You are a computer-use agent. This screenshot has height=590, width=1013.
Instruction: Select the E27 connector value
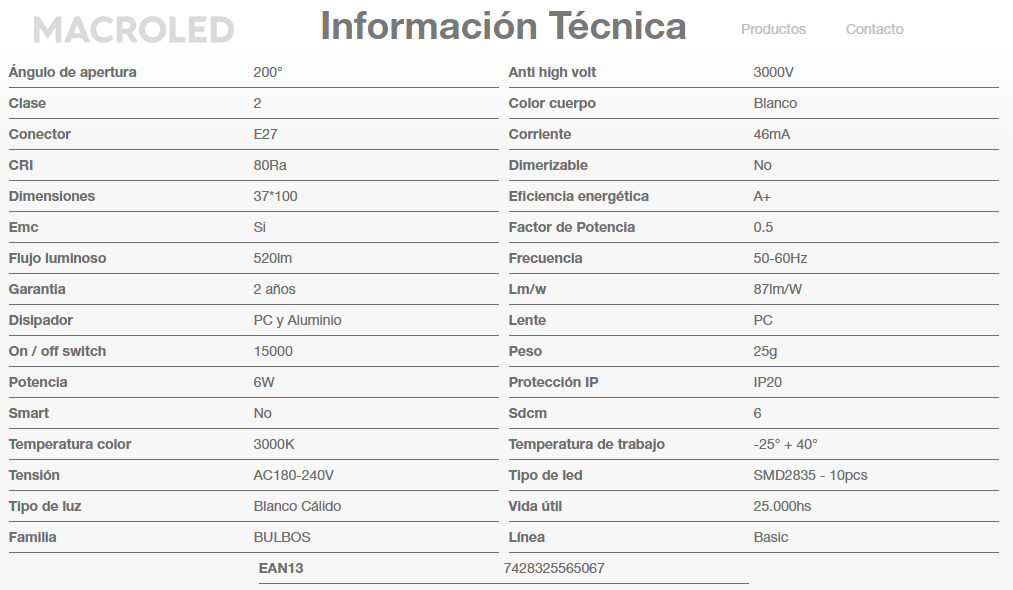coord(266,134)
